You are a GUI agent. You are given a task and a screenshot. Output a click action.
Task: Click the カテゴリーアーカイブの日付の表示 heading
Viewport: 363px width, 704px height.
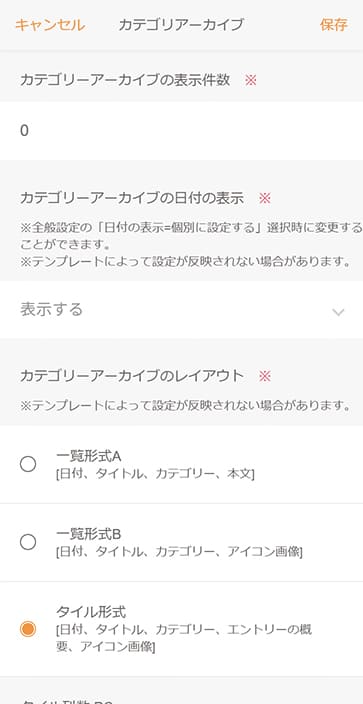132,198
